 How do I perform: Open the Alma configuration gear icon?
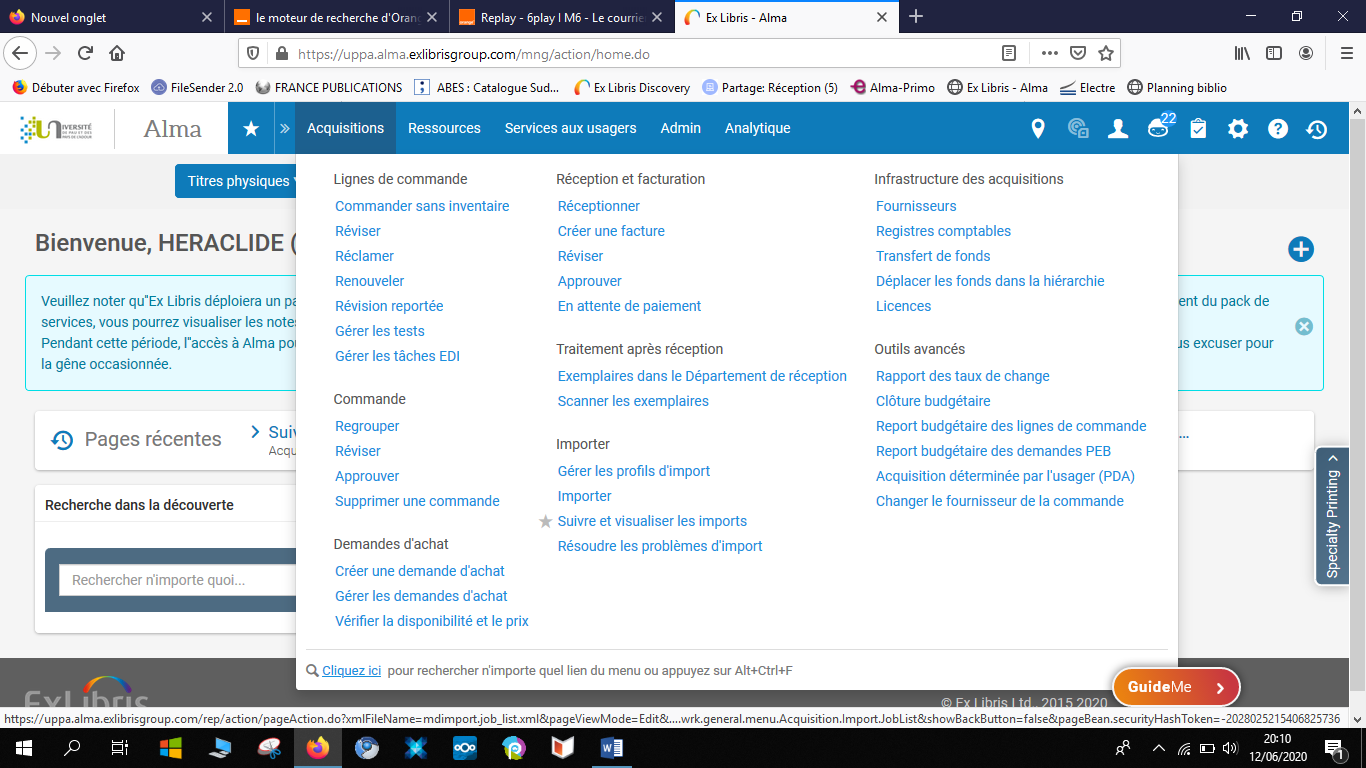[x=1238, y=128]
